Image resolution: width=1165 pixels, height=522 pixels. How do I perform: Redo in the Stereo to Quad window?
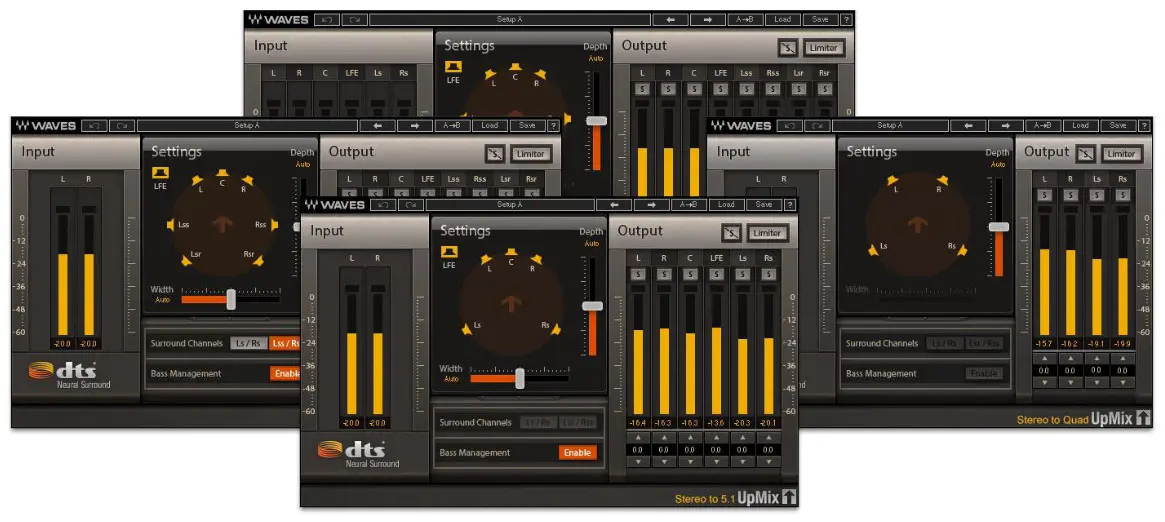817,125
